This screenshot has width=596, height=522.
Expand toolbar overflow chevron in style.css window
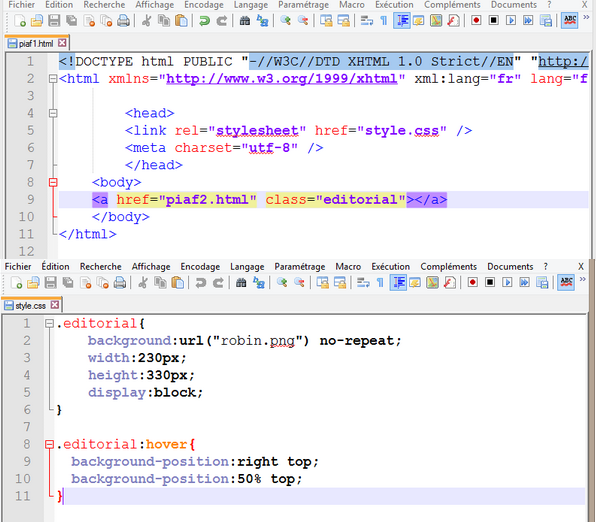point(583,280)
